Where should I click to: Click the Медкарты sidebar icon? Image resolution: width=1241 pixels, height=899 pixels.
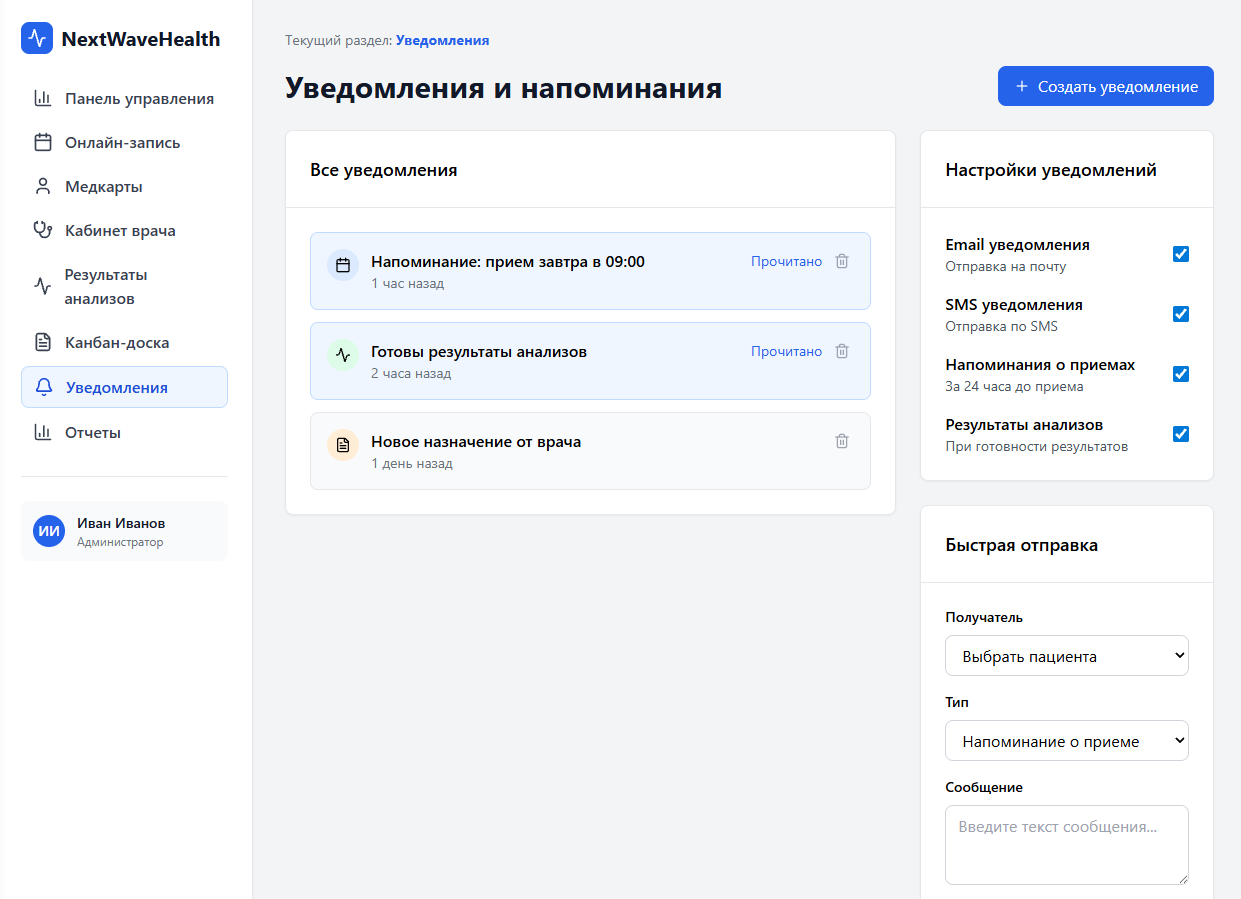point(43,186)
